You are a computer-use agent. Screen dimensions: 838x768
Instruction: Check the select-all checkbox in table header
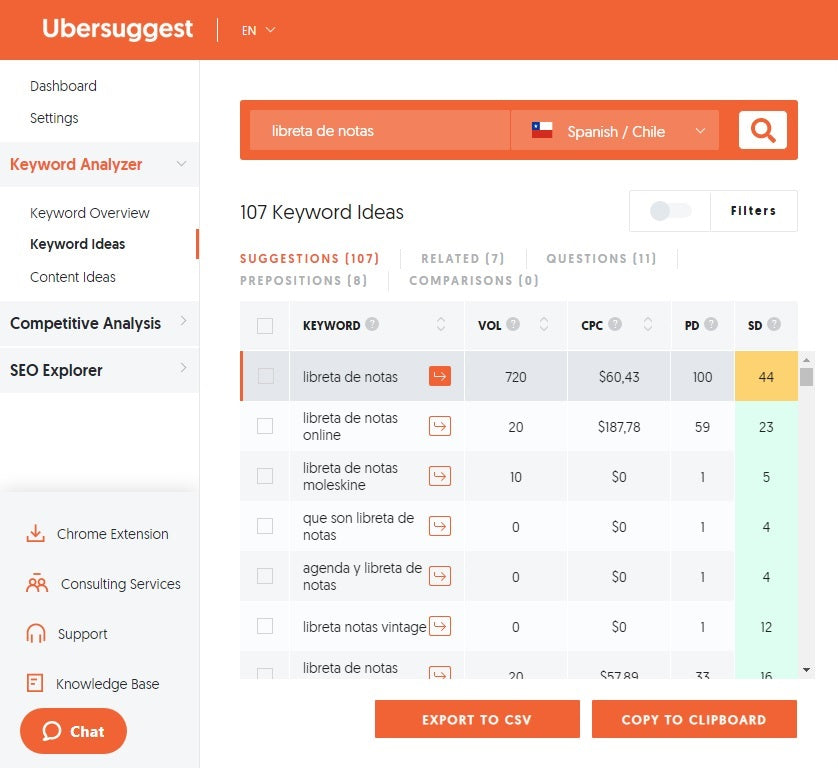(x=265, y=325)
